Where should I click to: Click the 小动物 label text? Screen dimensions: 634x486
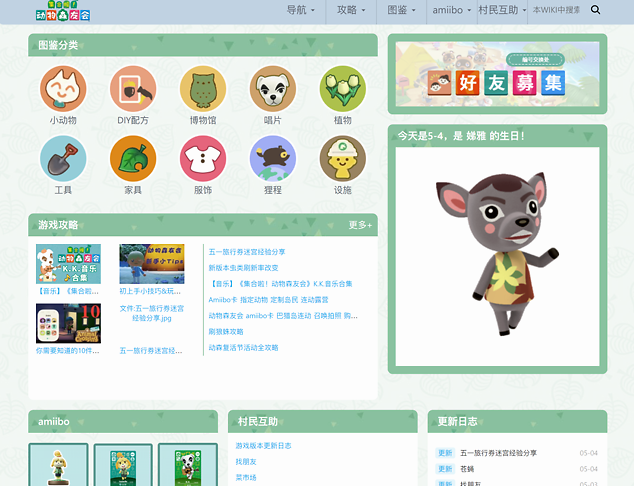pyautogui.click(x=63, y=120)
